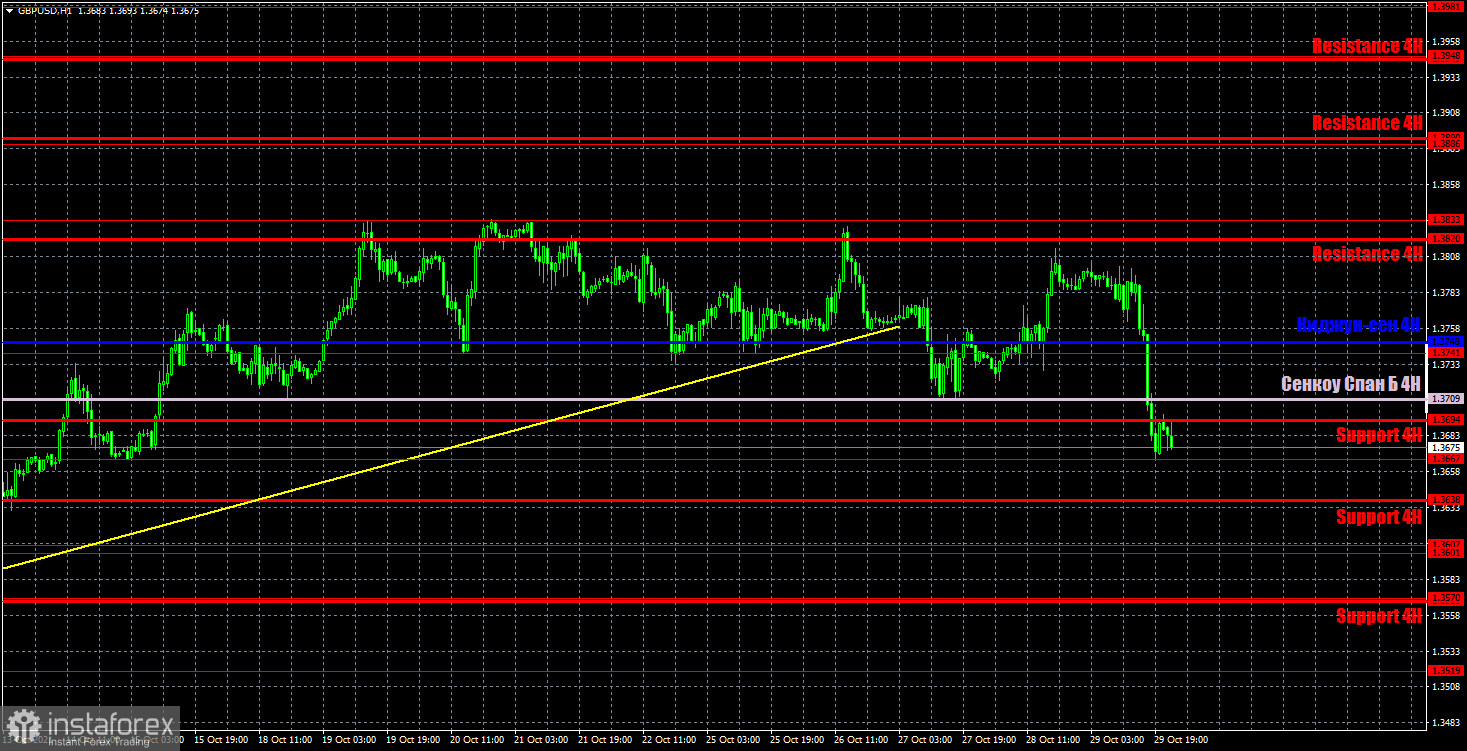Screen dimensions: 1467x751
Task: Click the 1.3533 price axis value
Action: (x=1447, y=652)
